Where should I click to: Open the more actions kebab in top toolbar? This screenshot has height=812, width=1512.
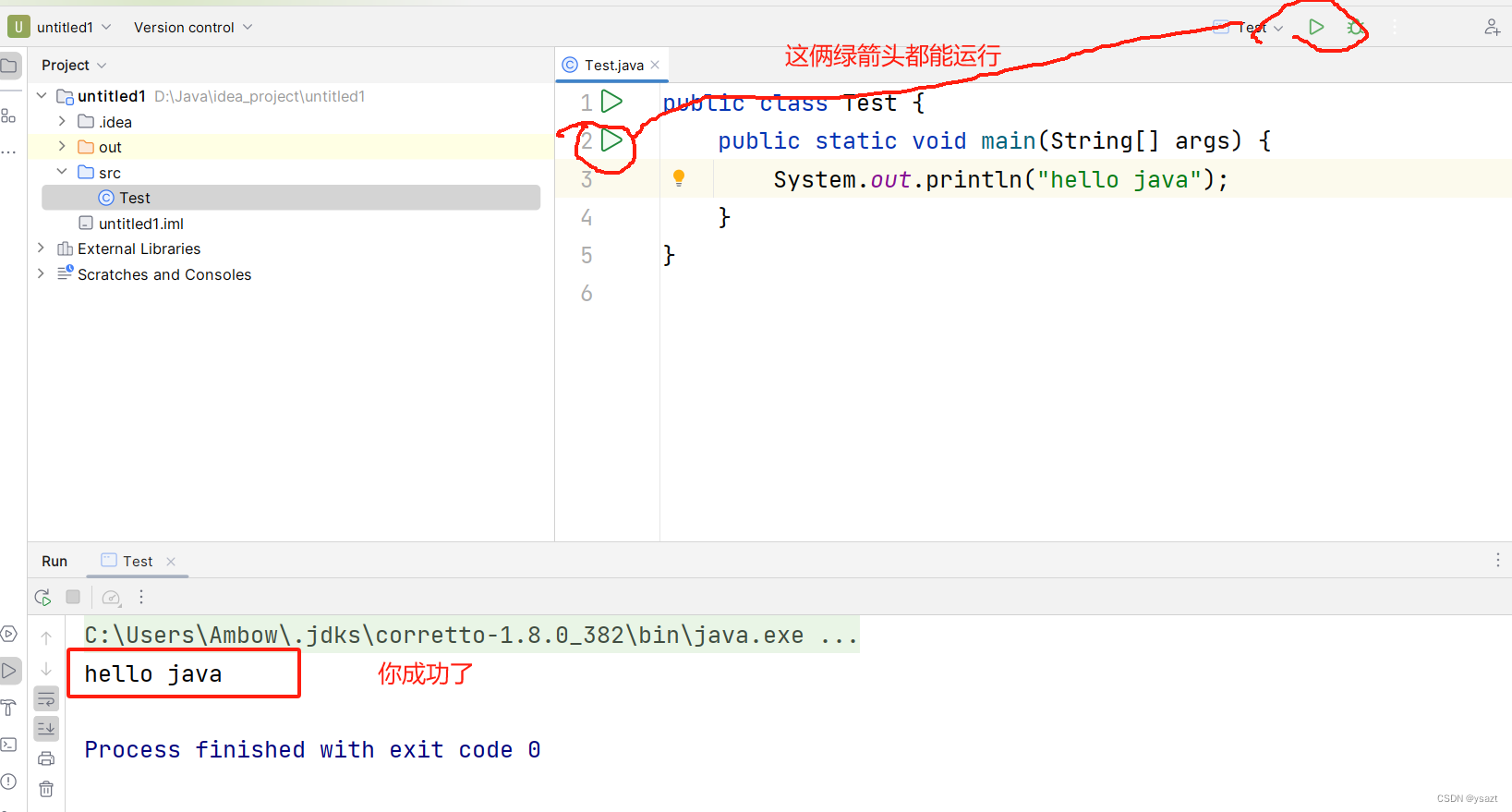tap(1395, 27)
